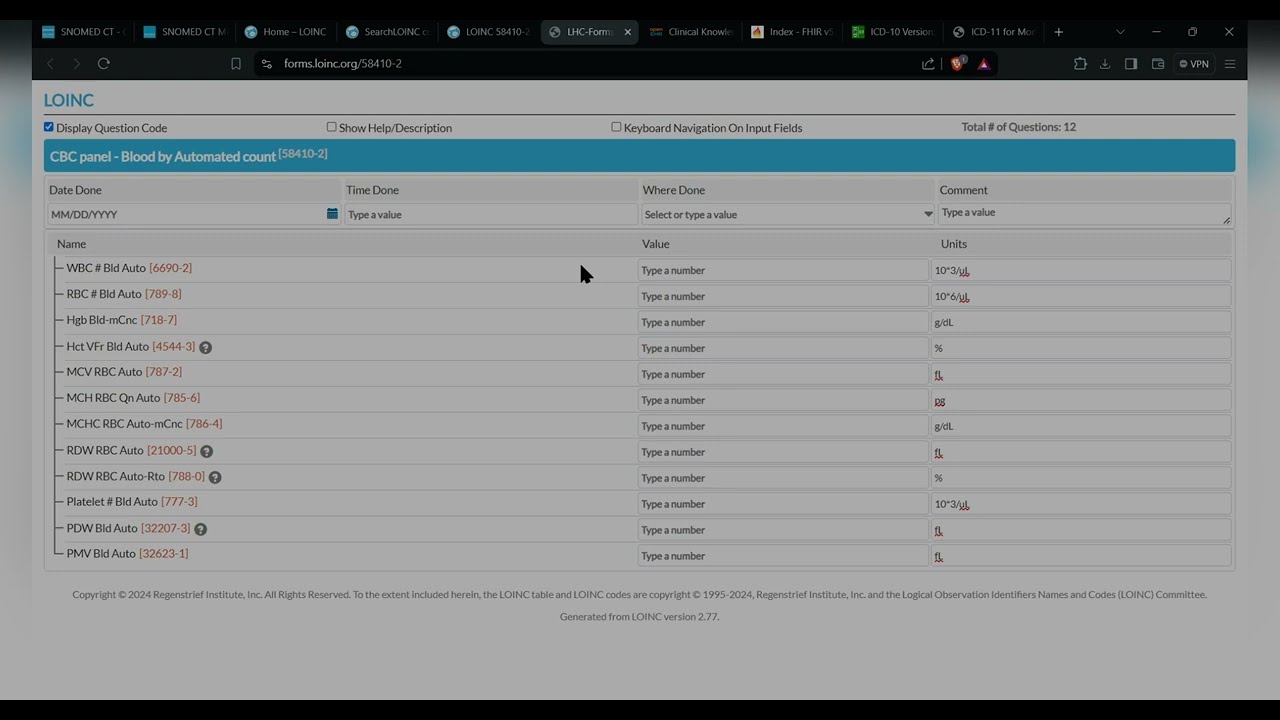This screenshot has height=720, width=1280.
Task: Enable Show Help/Description checkbox
Action: coord(331,127)
